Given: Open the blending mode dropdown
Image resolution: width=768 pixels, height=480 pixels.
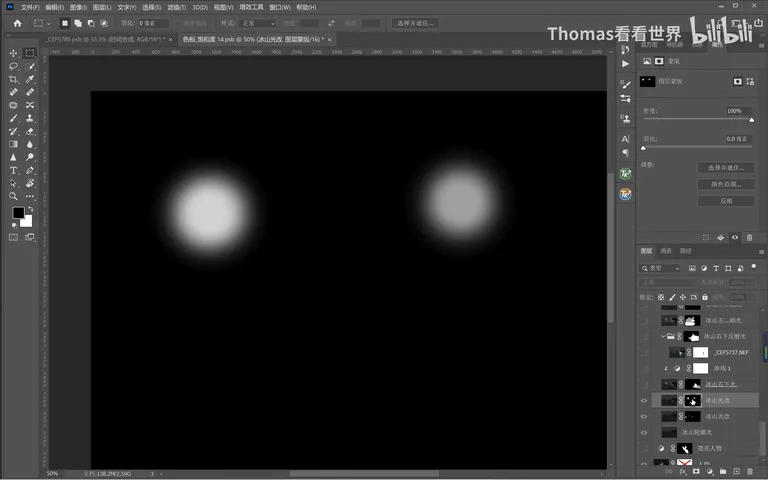Looking at the screenshot, I should click(x=667, y=283).
